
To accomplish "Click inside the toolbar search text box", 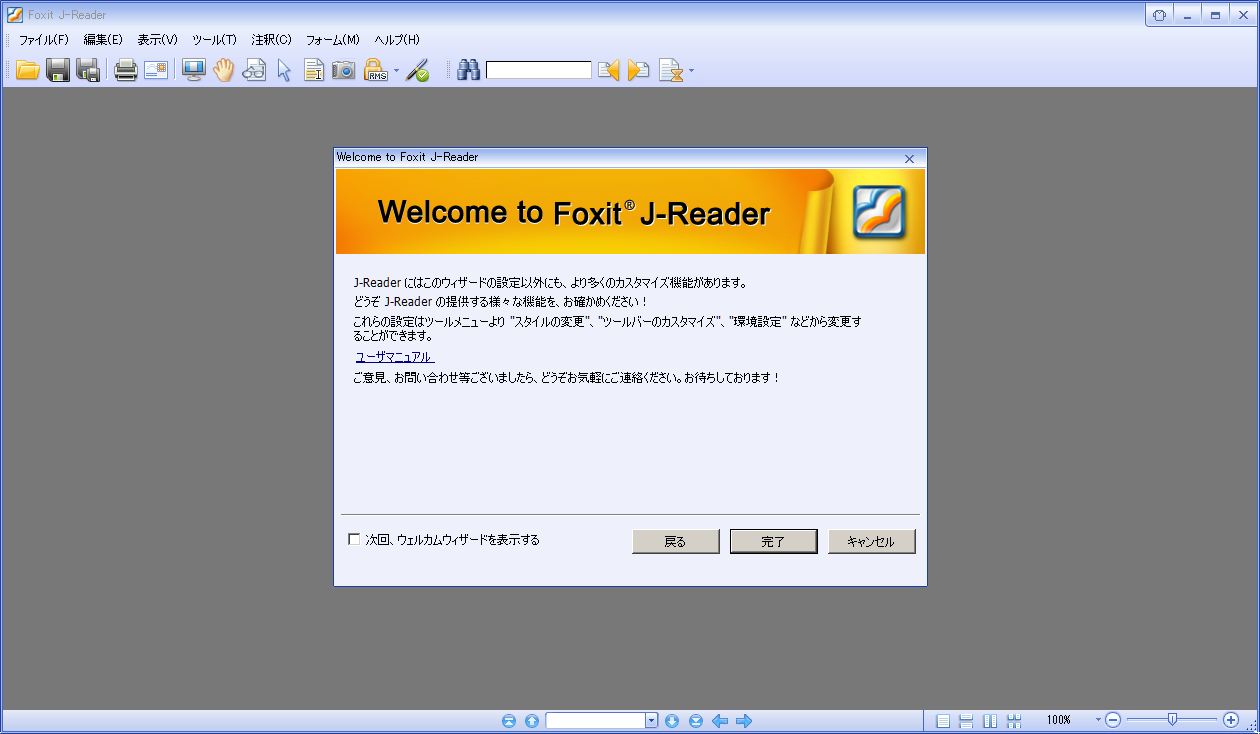I will [x=539, y=70].
